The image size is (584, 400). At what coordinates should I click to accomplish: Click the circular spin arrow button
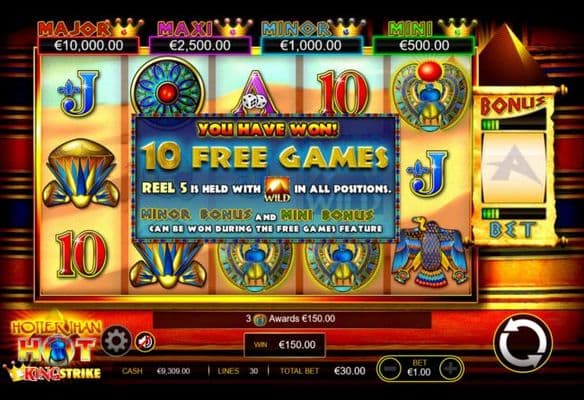click(x=523, y=343)
